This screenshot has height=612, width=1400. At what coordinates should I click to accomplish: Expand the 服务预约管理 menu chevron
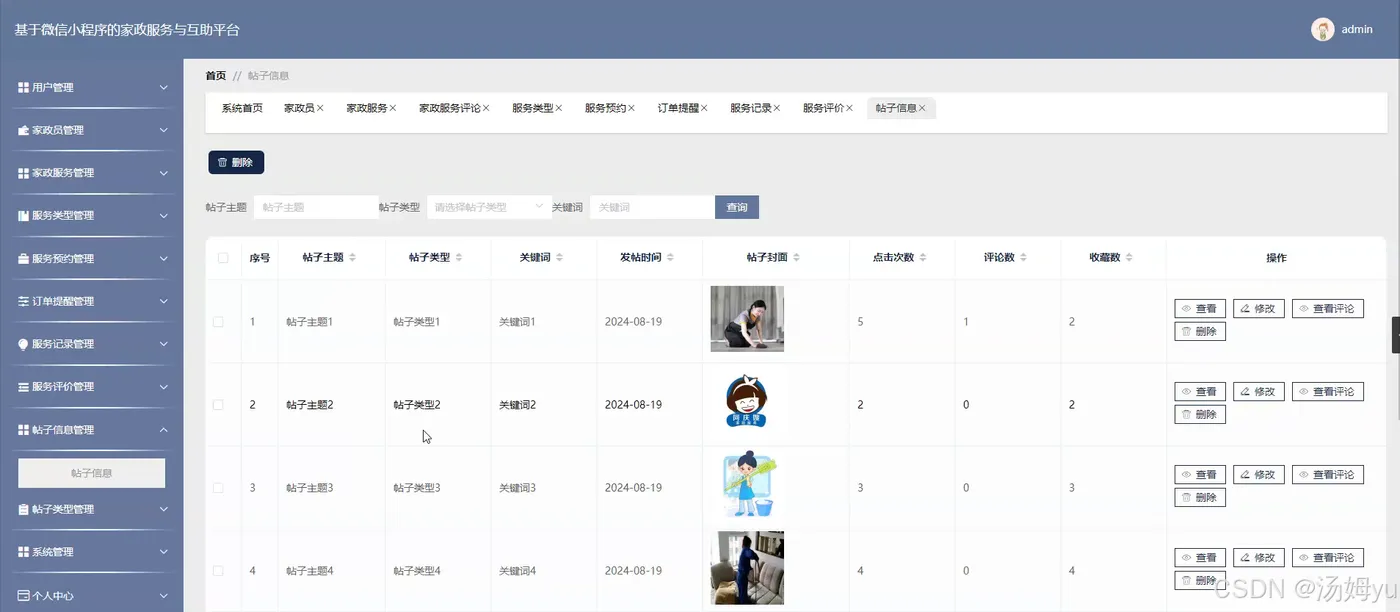click(164, 259)
